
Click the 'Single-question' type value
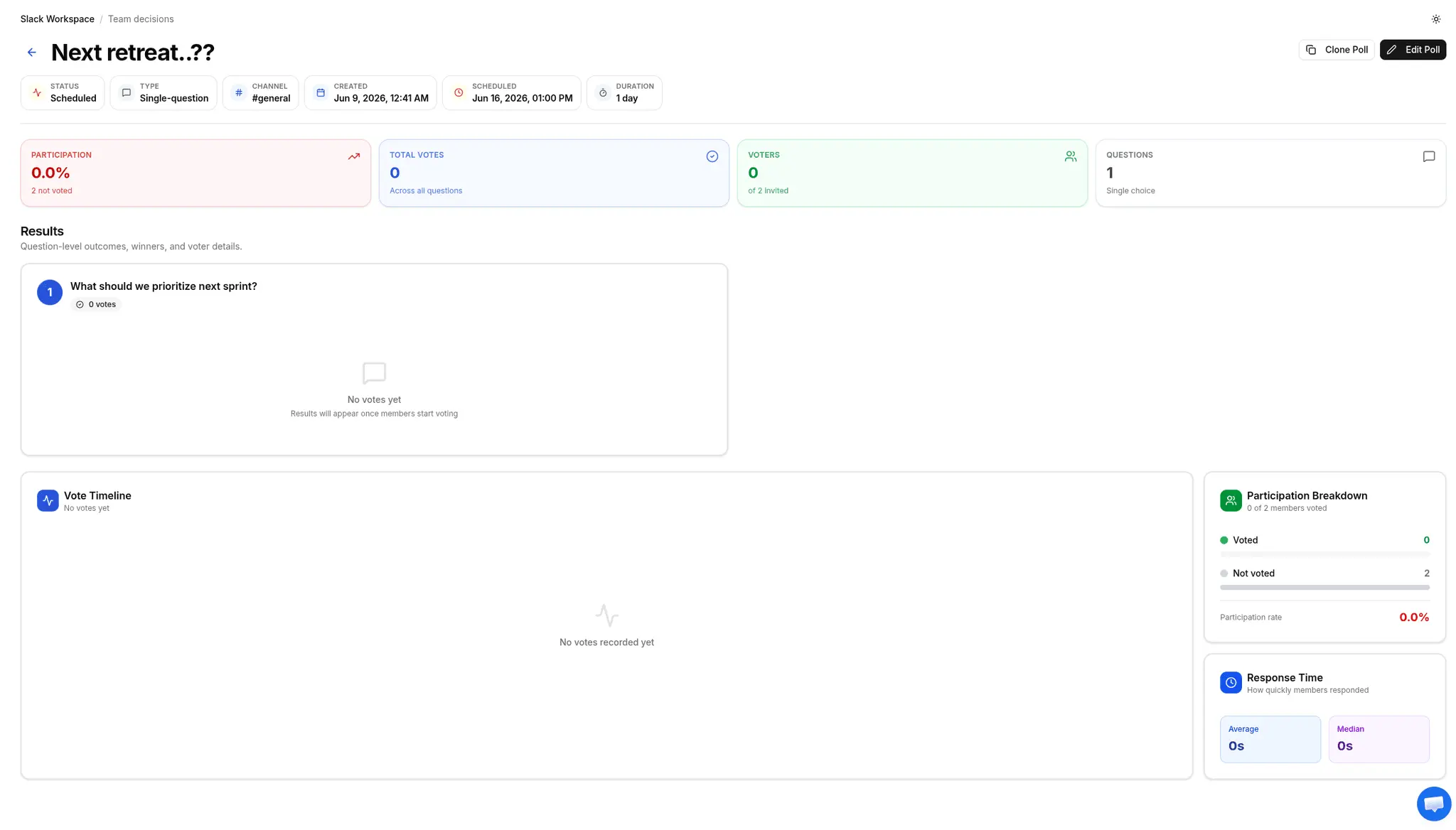click(x=174, y=98)
